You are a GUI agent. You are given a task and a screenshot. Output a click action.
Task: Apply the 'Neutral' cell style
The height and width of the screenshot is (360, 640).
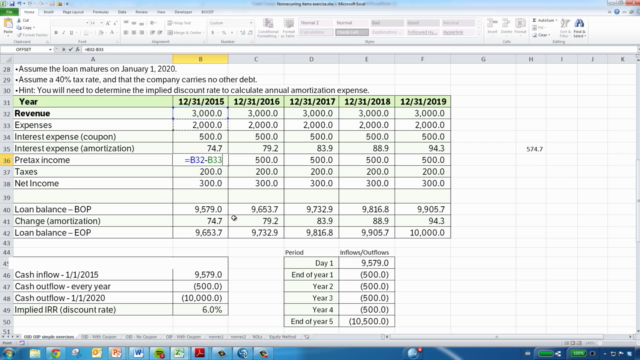coord(458,23)
